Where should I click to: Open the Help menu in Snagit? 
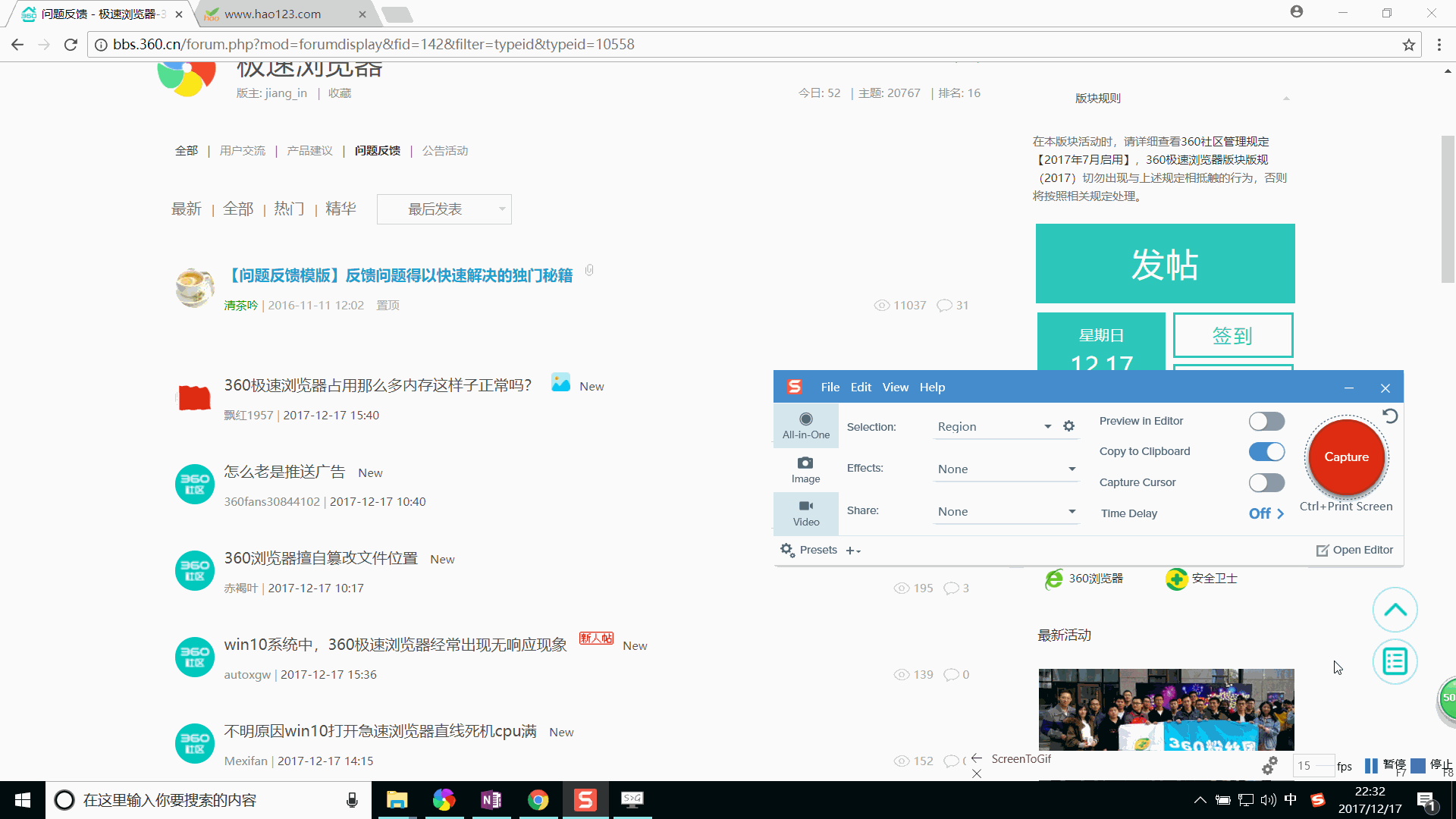pyautogui.click(x=932, y=387)
